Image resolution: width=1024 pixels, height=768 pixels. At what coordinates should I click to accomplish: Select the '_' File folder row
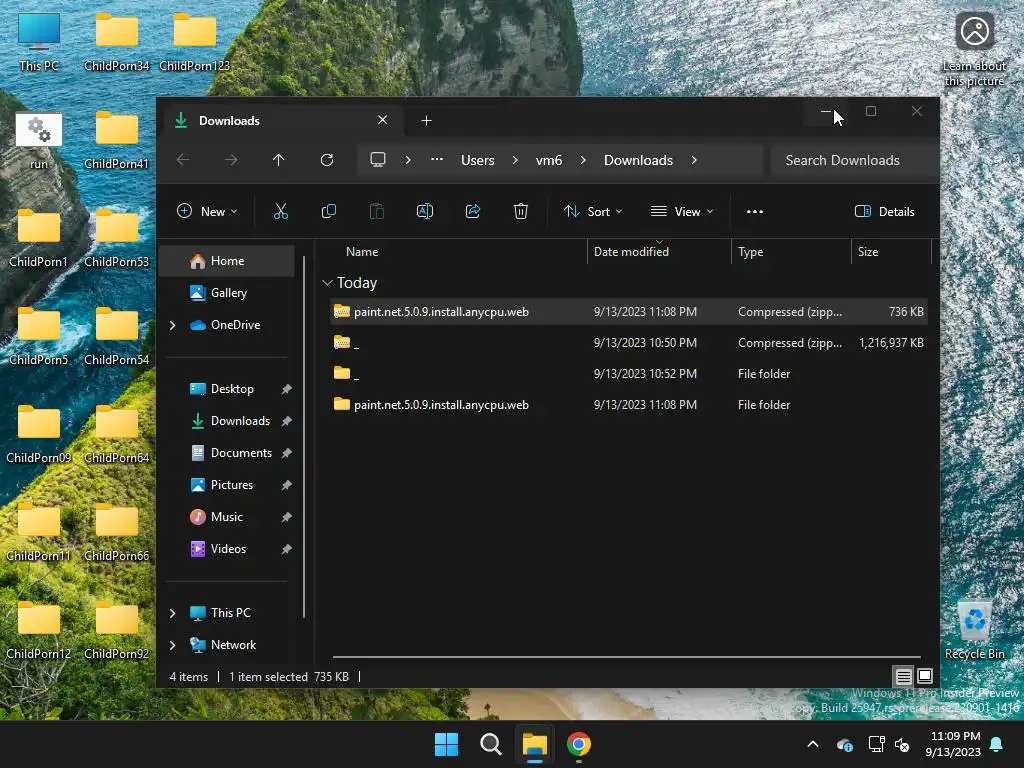630,374
